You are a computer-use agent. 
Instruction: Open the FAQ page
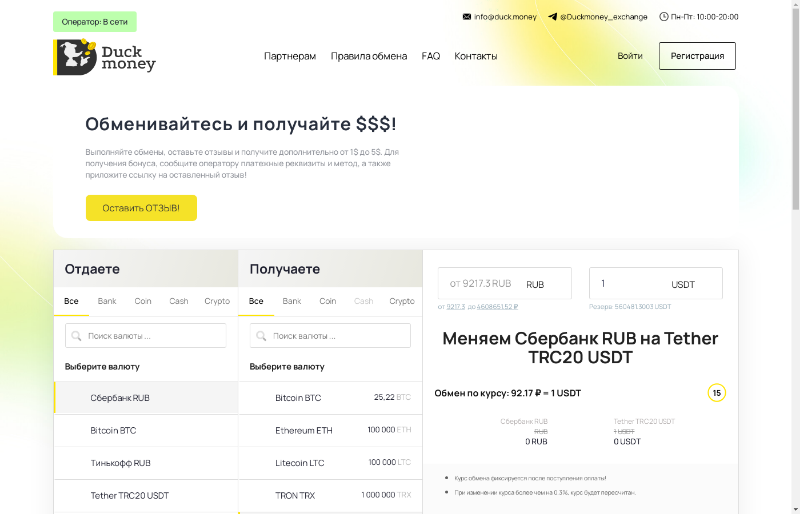tap(431, 57)
